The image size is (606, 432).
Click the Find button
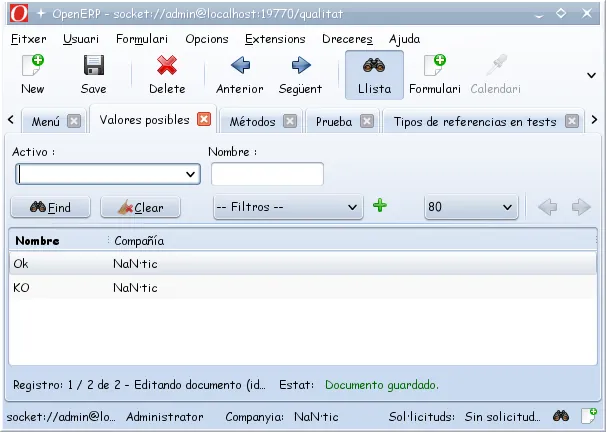click(x=51, y=207)
